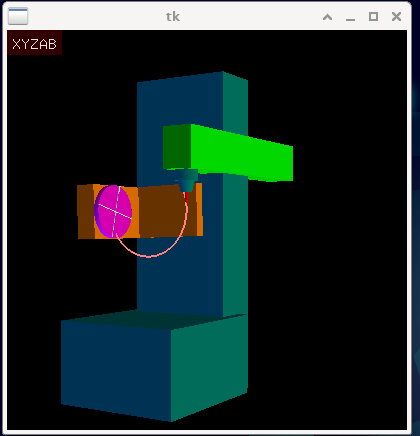Image resolution: width=420 pixels, height=436 pixels.
Task: Click the tk title bar text
Action: (x=173, y=16)
